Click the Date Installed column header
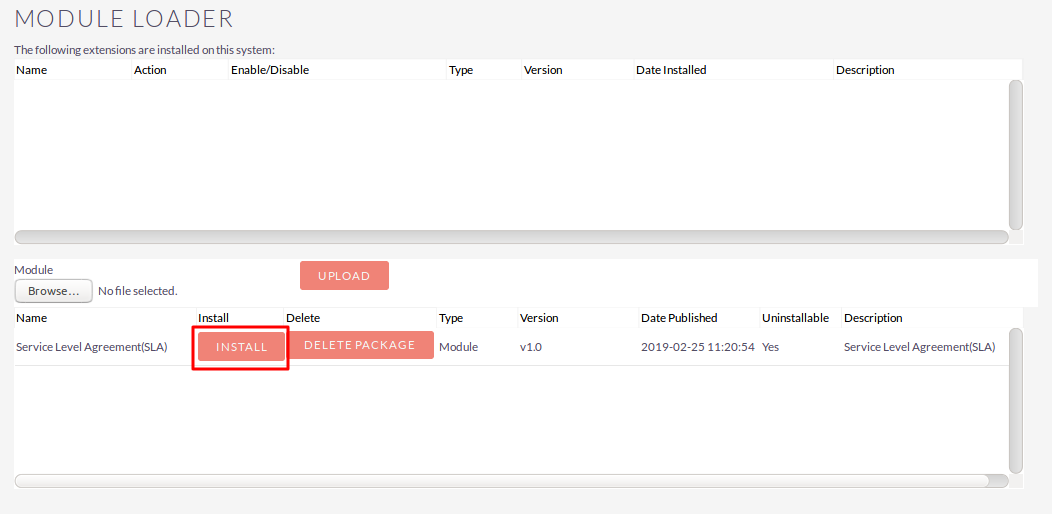 coord(671,70)
